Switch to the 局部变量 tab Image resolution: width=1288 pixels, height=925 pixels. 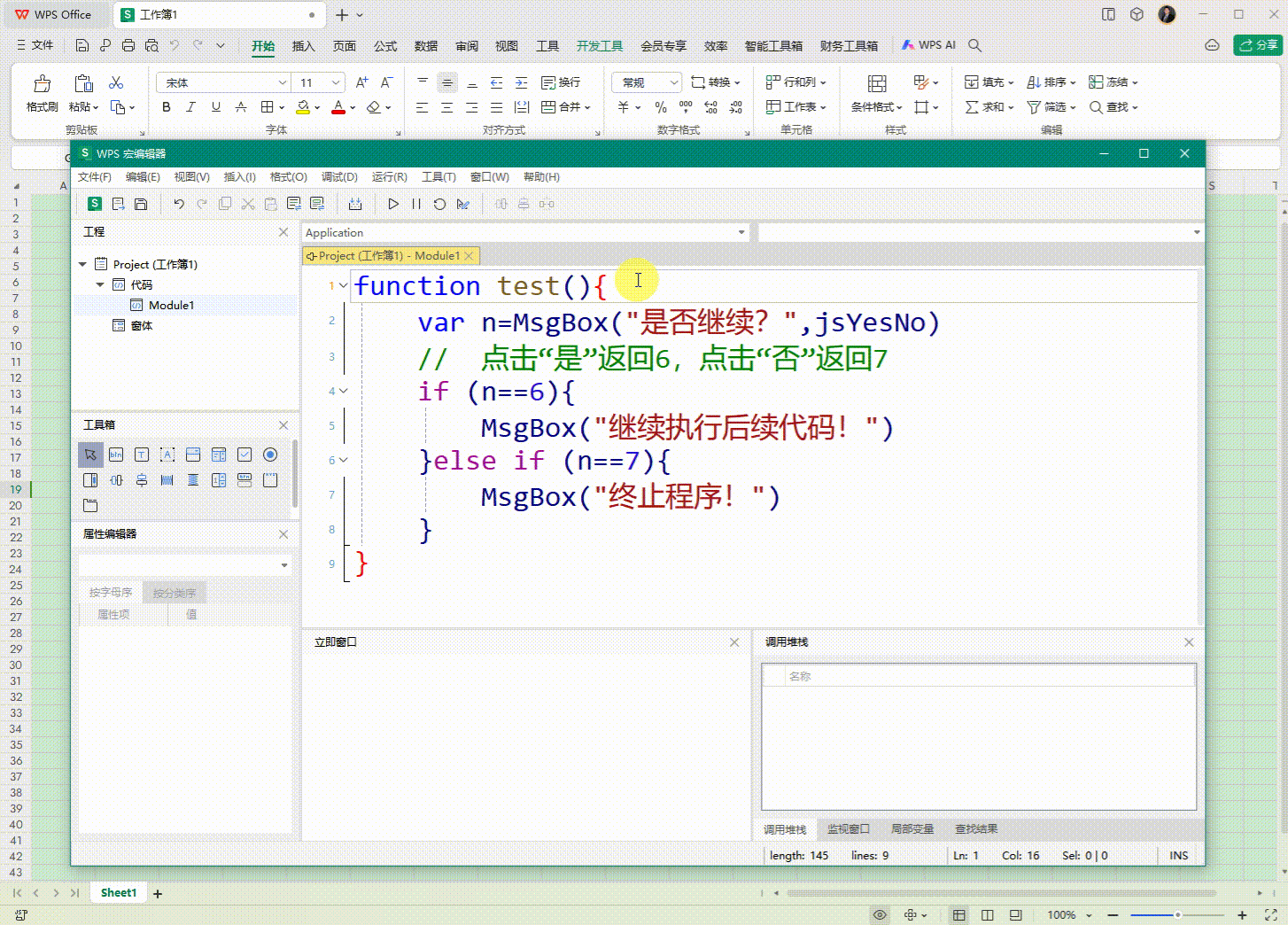click(912, 828)
